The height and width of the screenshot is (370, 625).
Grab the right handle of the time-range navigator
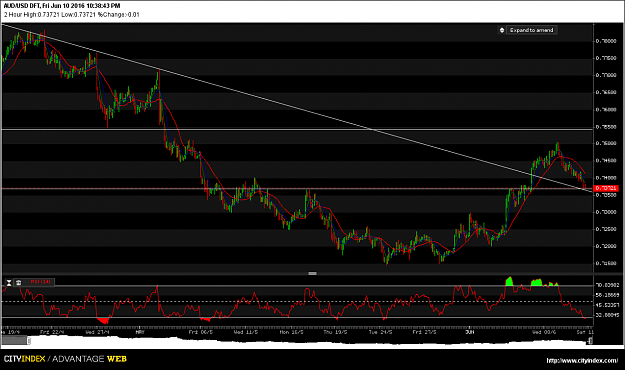590,340
